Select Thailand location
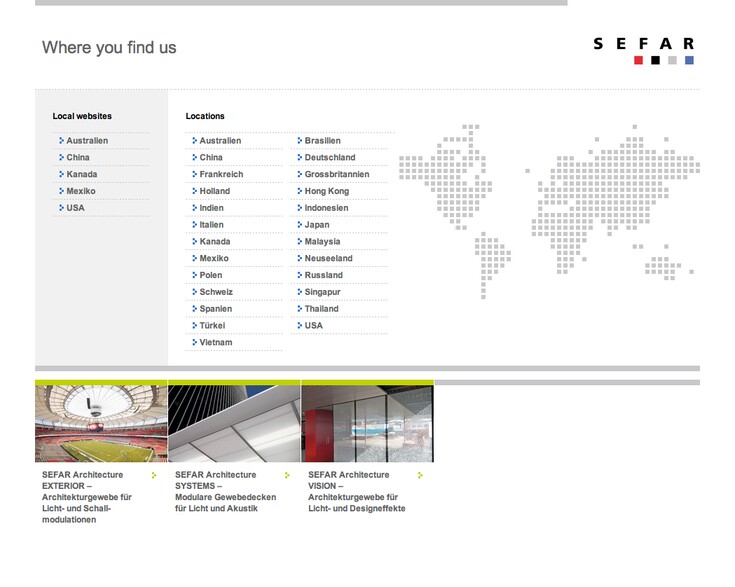This screenshot has width=735, height=587. pos(321,309)
